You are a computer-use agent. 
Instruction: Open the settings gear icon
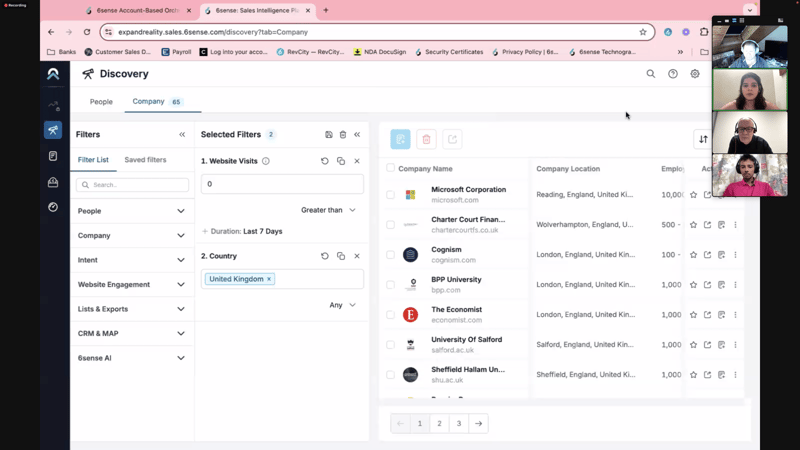(695, 74)
